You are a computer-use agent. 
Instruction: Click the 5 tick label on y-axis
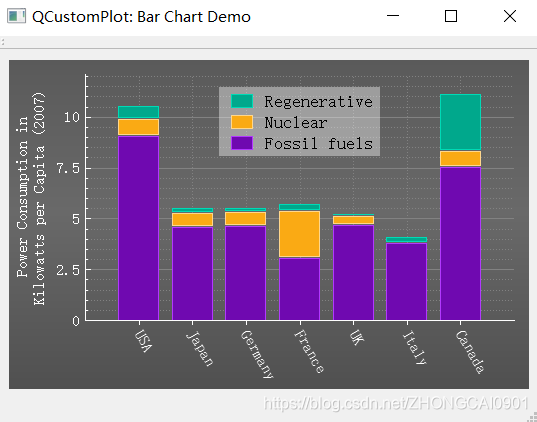[76, 219]
